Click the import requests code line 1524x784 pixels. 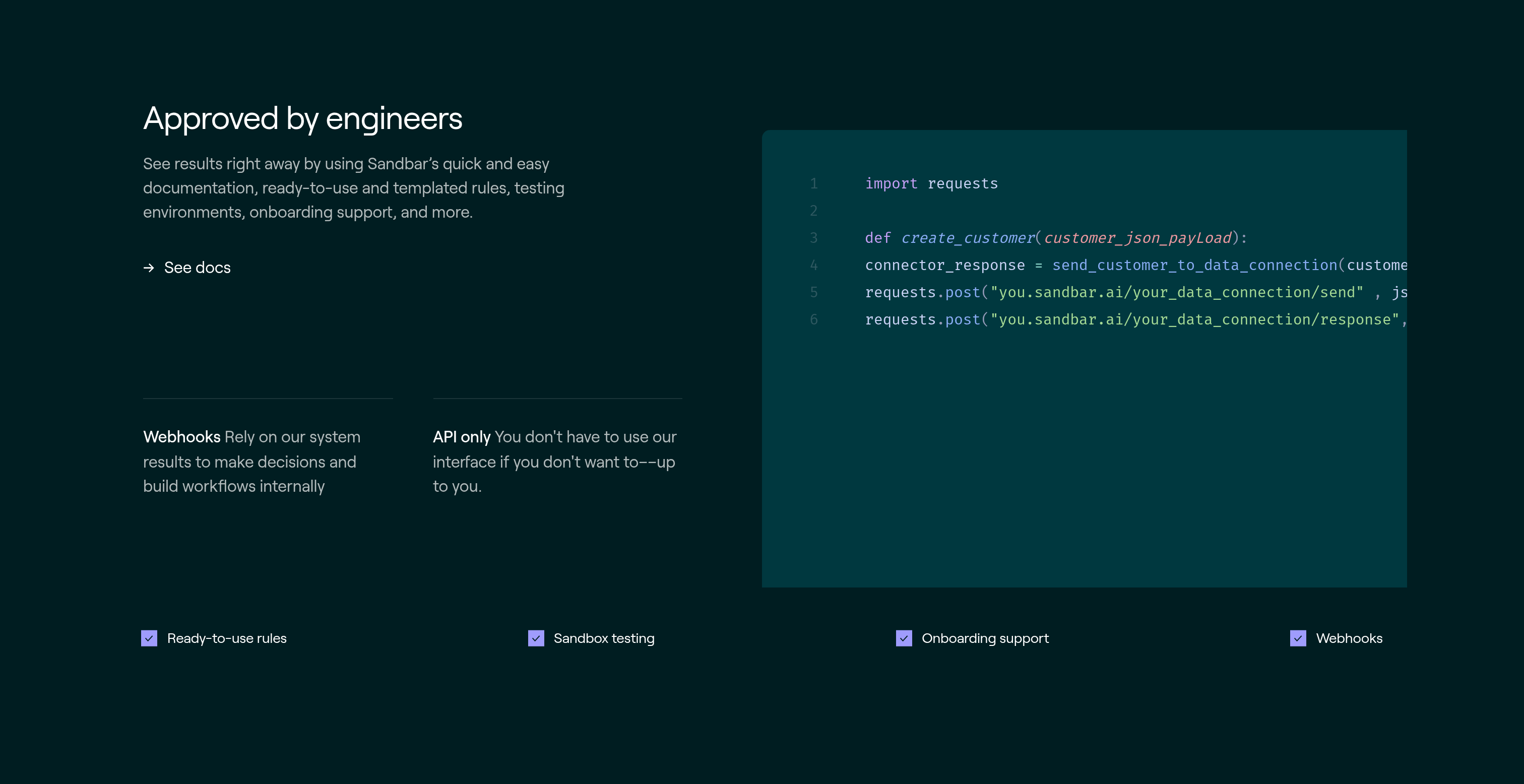(x=931, y=183)
